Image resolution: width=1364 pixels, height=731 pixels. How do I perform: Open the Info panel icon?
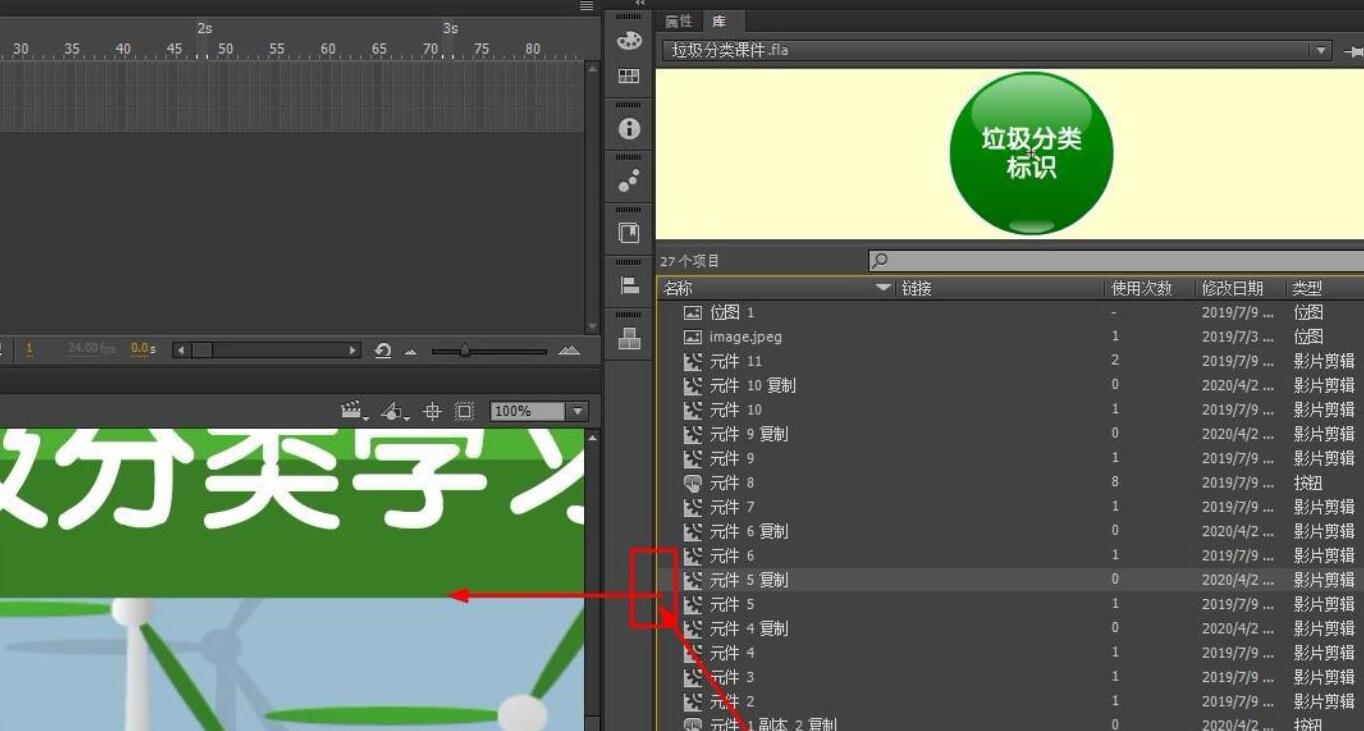[x=629, y=128]
